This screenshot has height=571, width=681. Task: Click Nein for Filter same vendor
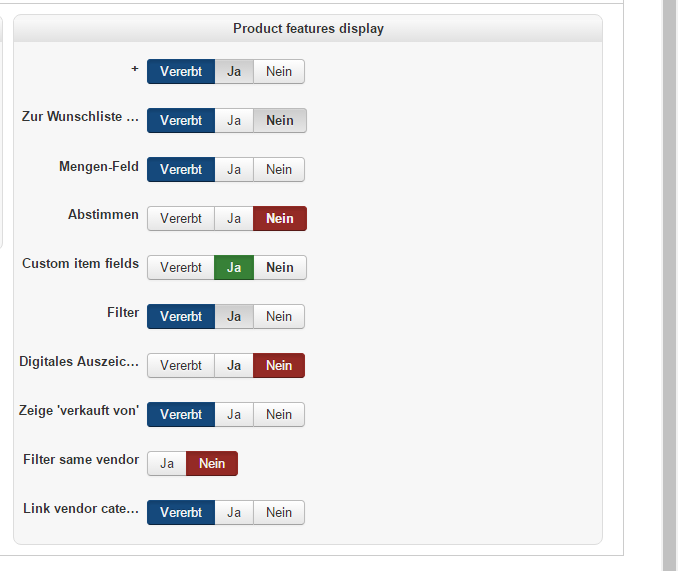point(212,464)
